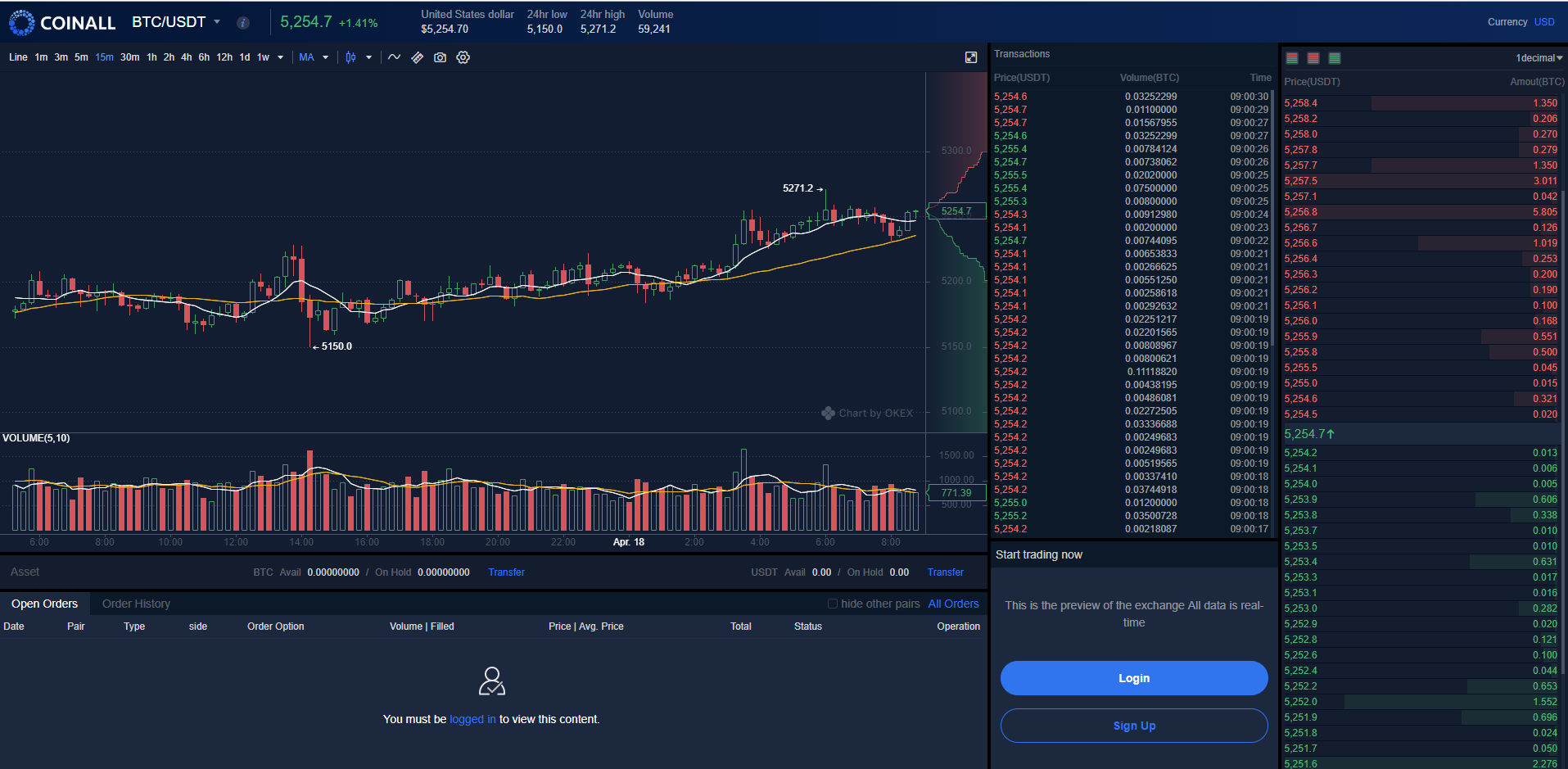Viewport: 1568px width, 769px height.
Task: Expand chart to fullscreen
Action: pyautogui.click(x=971, y=57)
